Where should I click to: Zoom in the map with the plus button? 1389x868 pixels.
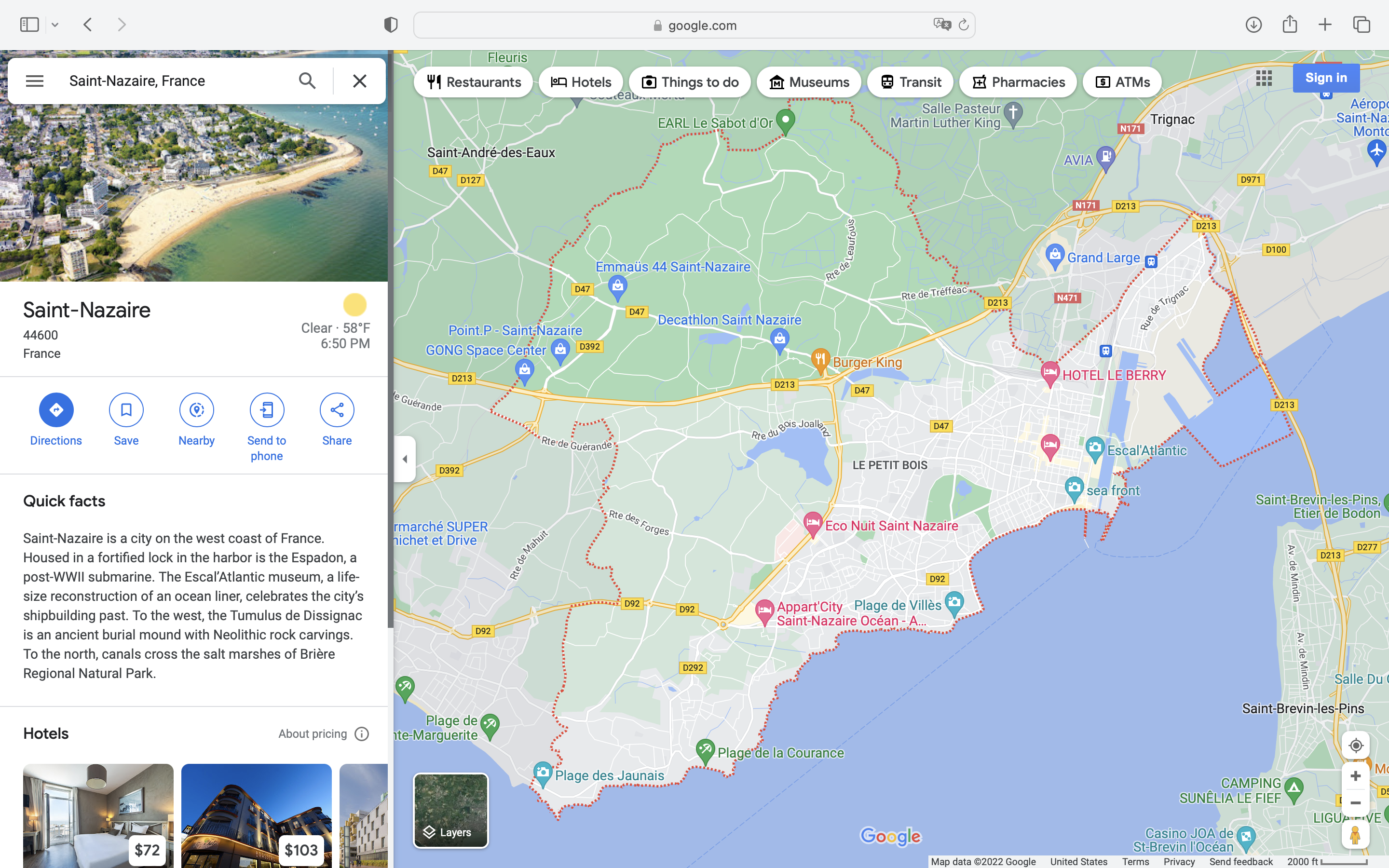click(1355, 776)
